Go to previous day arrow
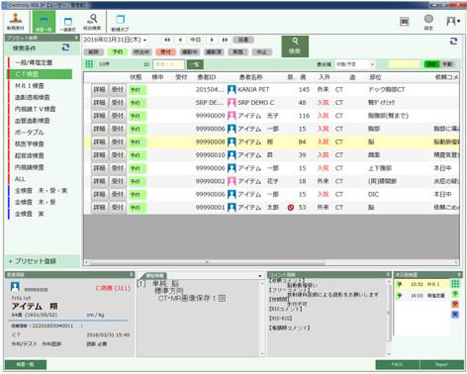This screenshot has height=374, width=467. [180, 40]
